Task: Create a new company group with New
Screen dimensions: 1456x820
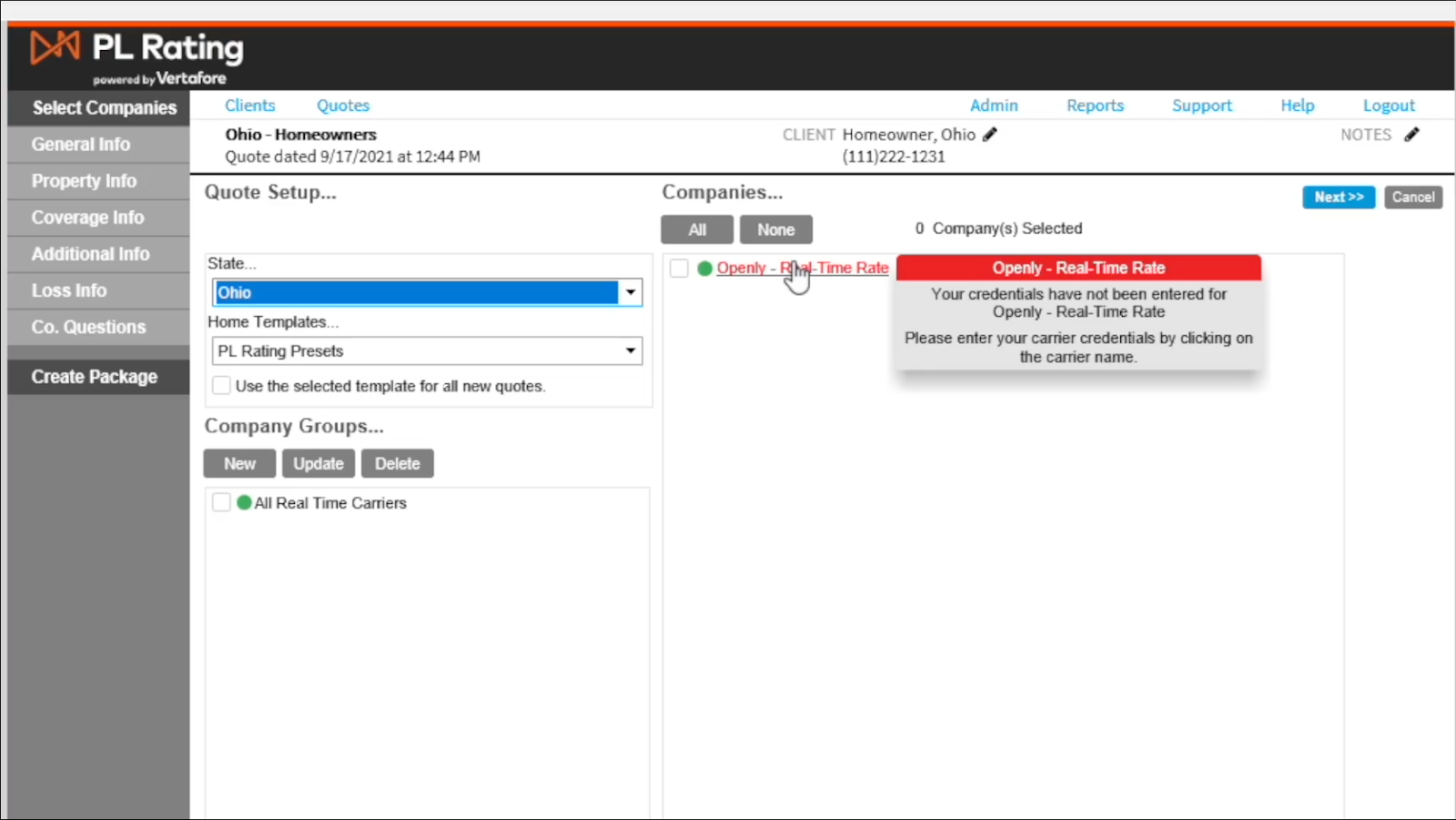Action: (239, 463)
